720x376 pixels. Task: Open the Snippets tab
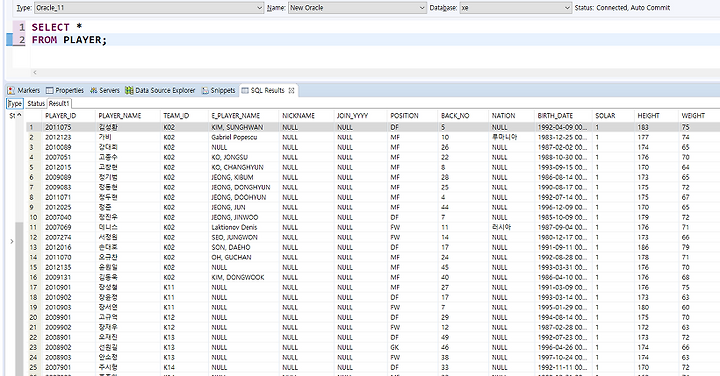219,90
